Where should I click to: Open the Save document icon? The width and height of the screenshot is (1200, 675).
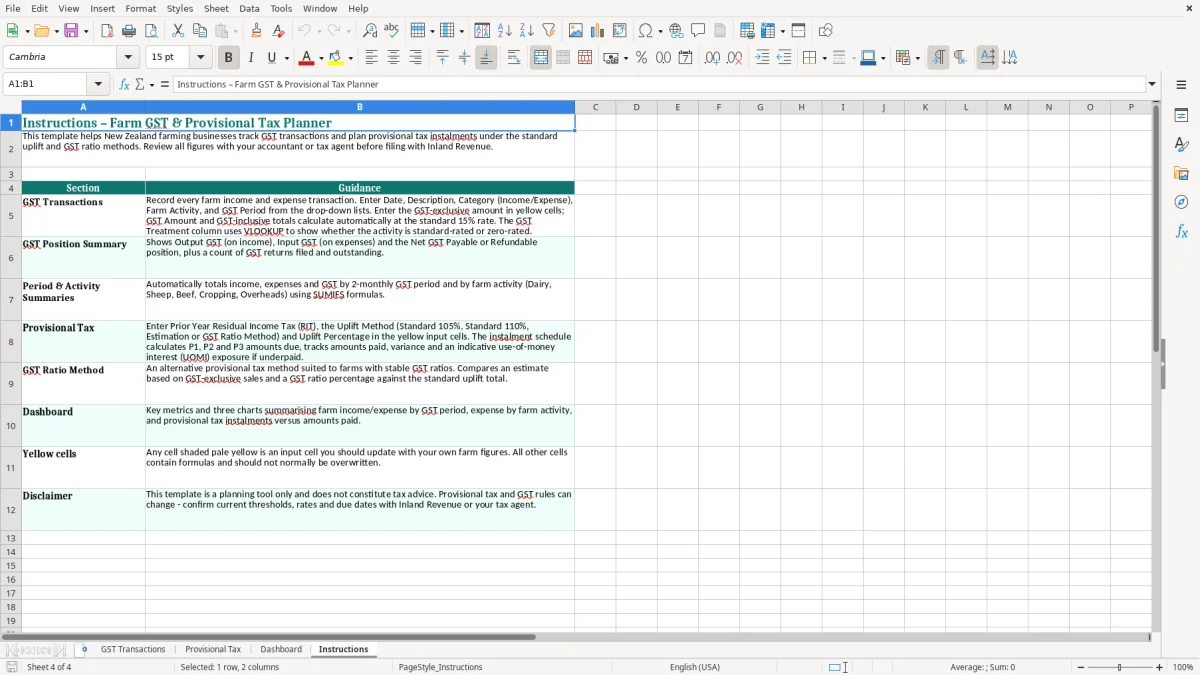coord(71,31)
